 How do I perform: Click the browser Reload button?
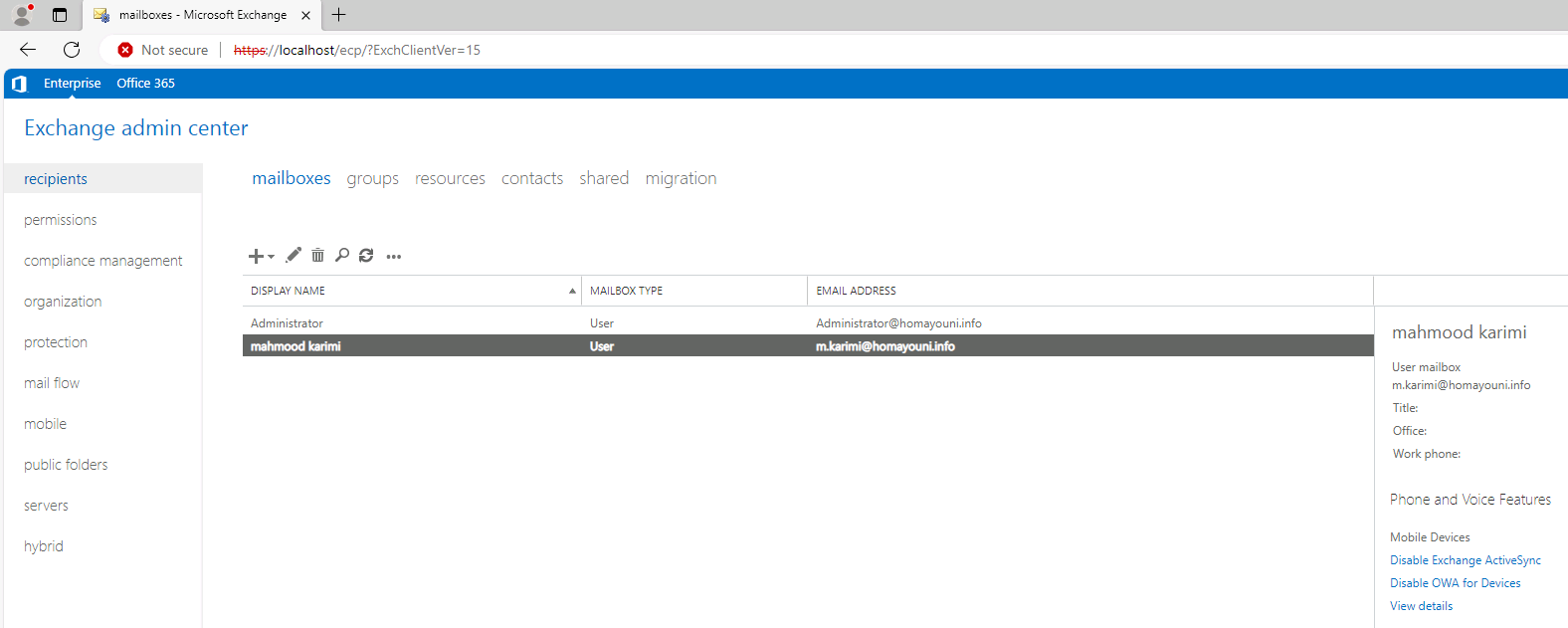72,50
